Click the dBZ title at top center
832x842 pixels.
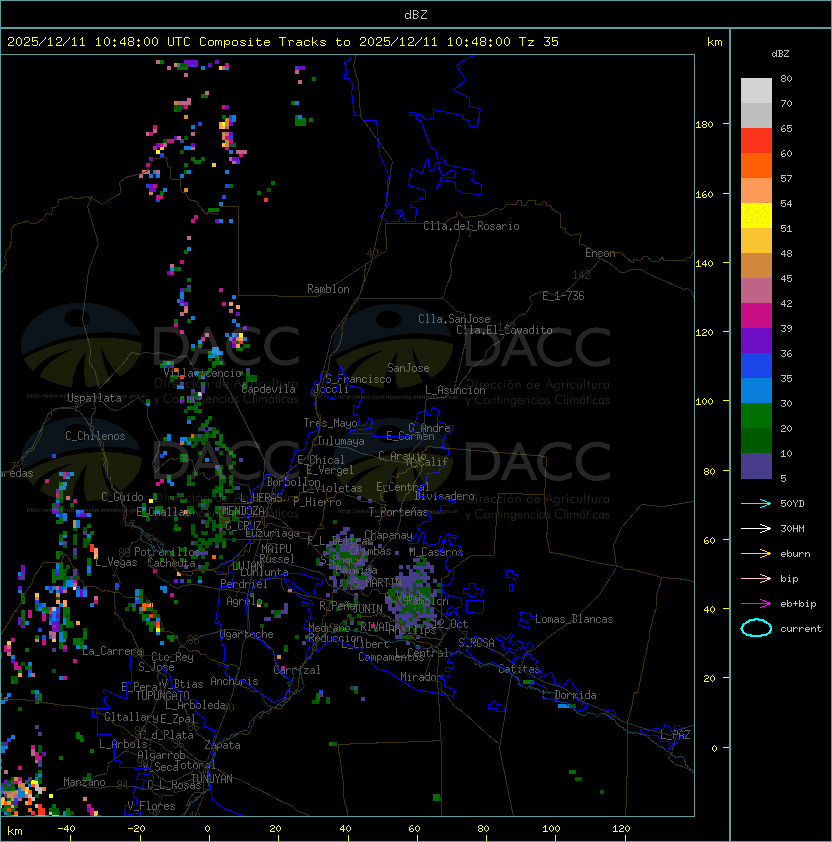[416, 14]
